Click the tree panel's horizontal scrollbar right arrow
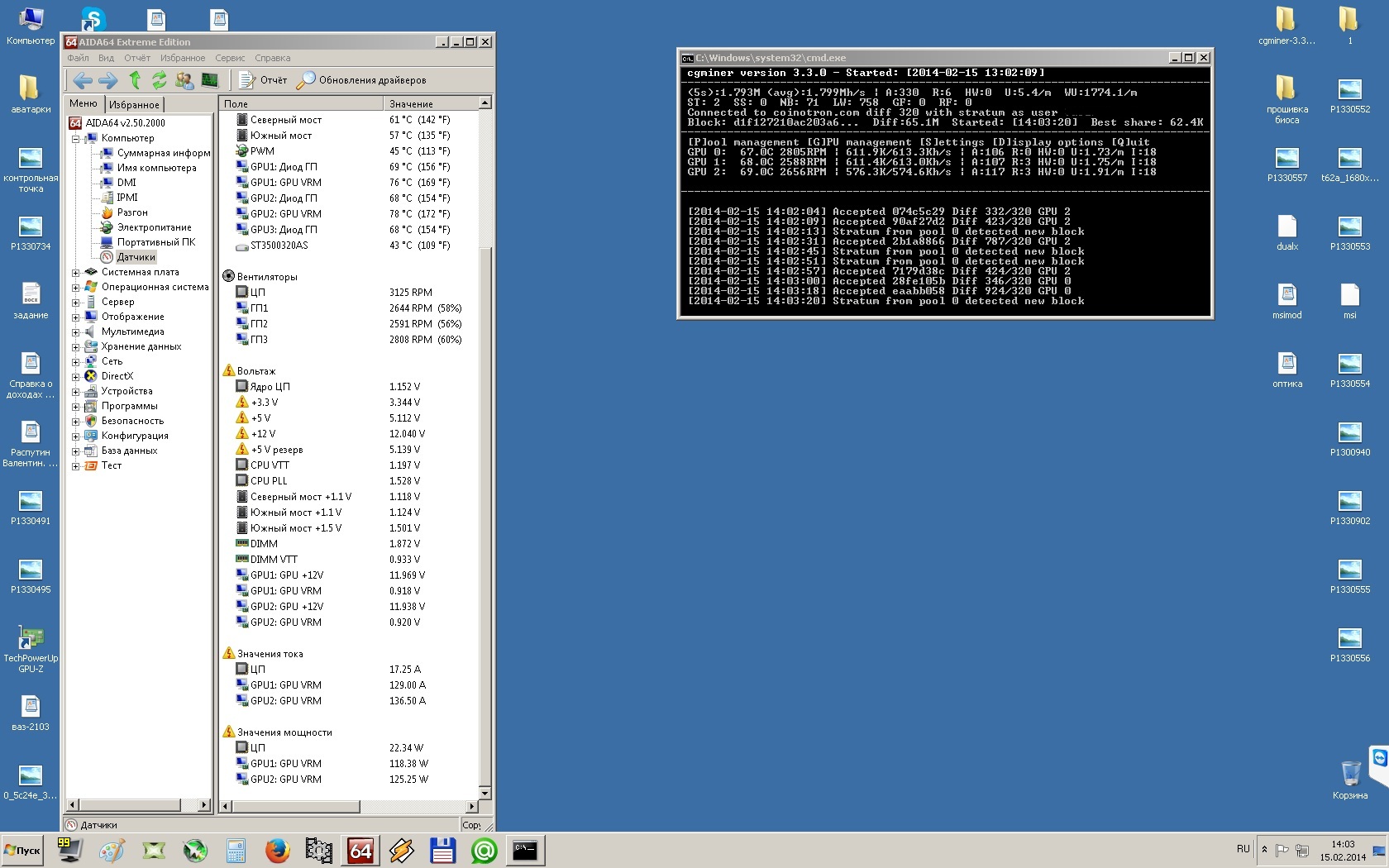The height and width of the screenshot is (868, 1389). pos(205,805)
